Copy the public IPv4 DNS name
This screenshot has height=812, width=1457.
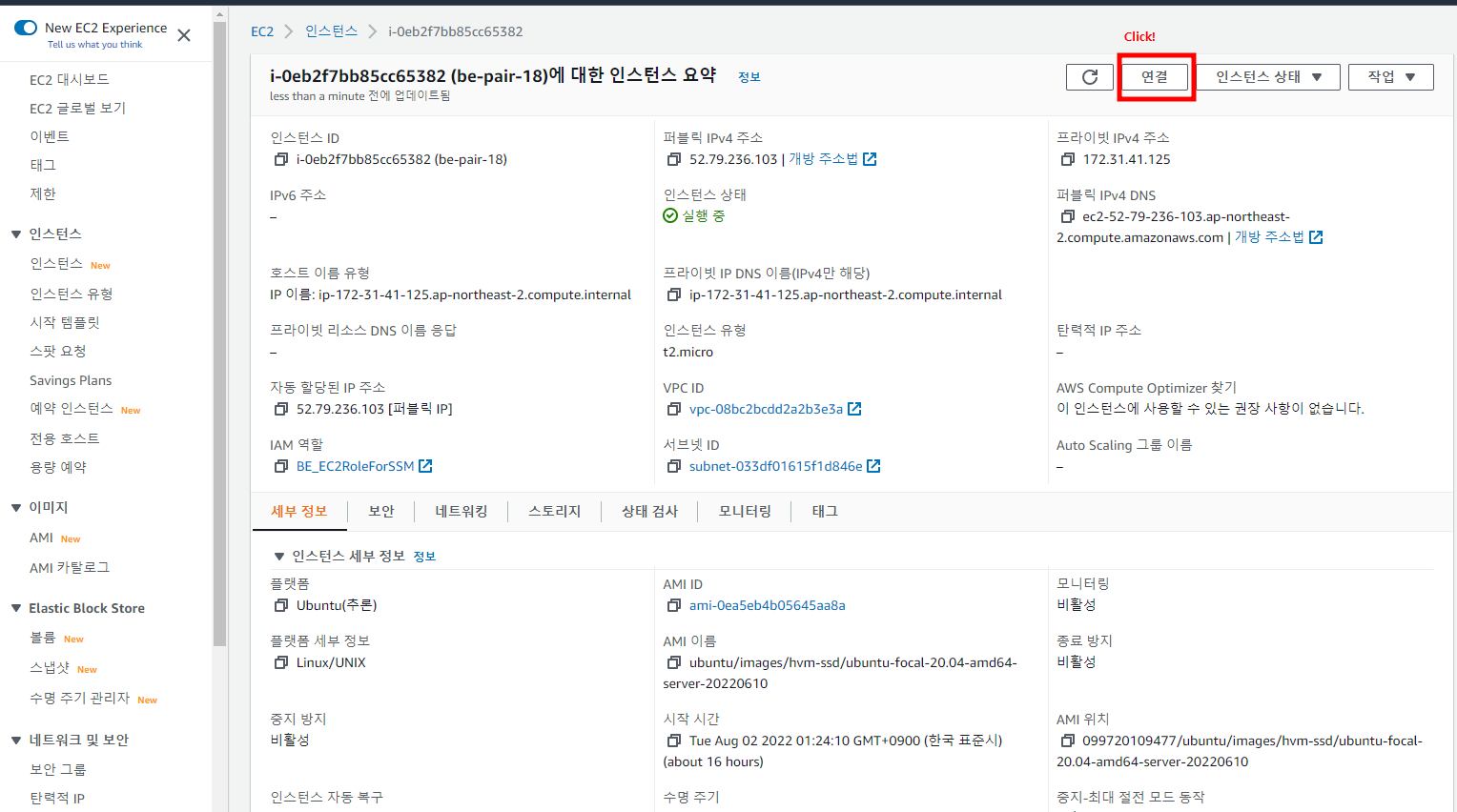click(x=1068, y=217)
